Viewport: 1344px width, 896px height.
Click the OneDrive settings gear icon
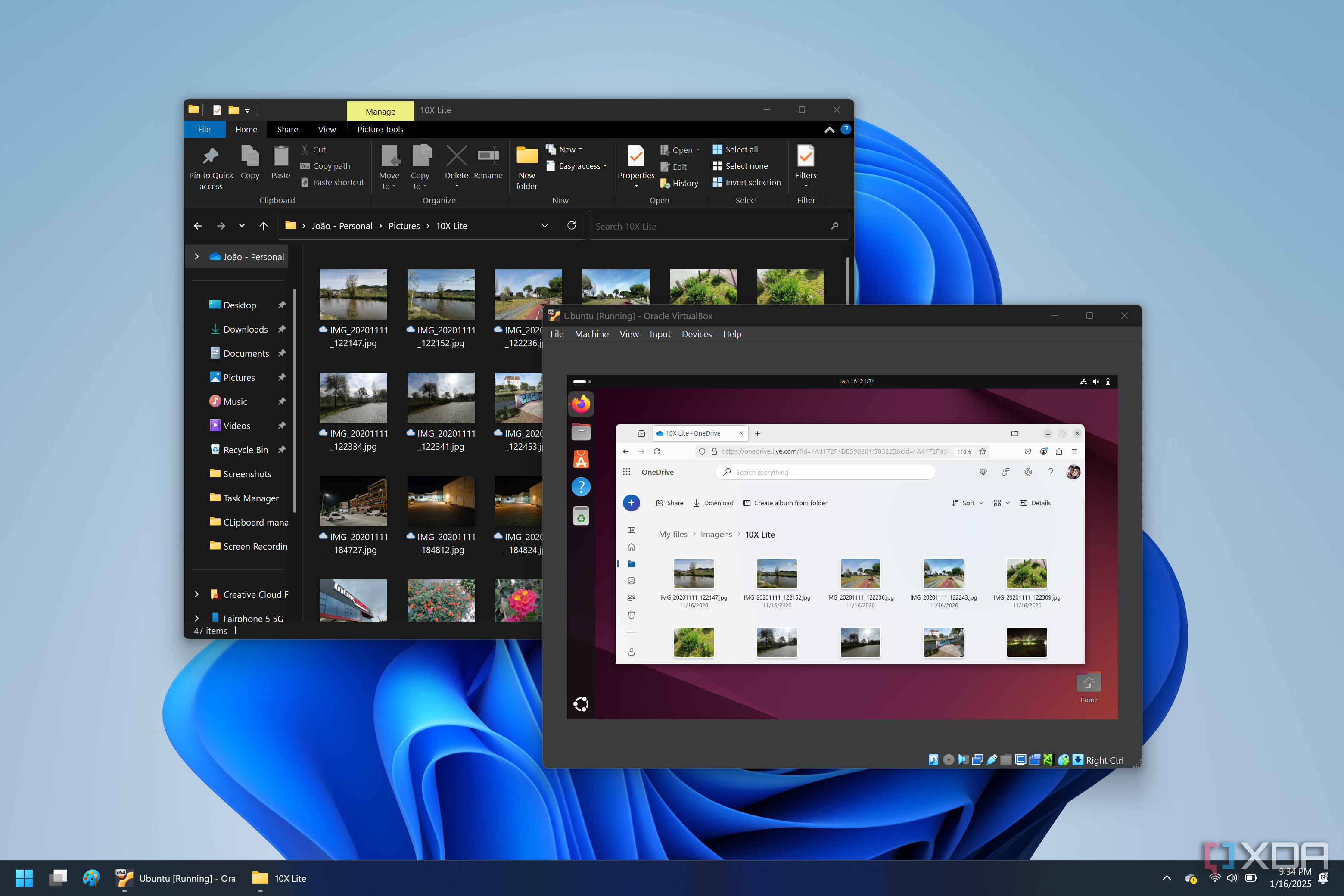[x=1027, y=472]
